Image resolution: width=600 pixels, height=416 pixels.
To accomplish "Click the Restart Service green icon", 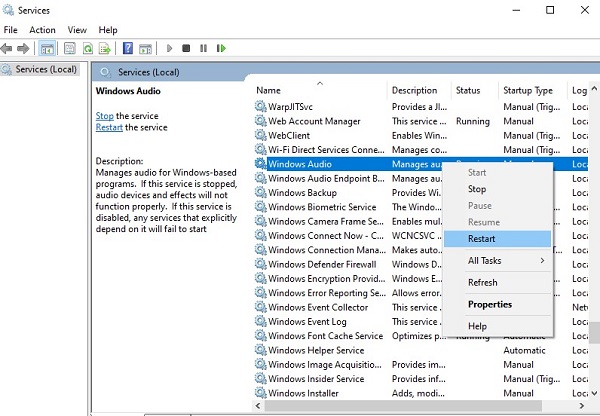I will point(221,48).
